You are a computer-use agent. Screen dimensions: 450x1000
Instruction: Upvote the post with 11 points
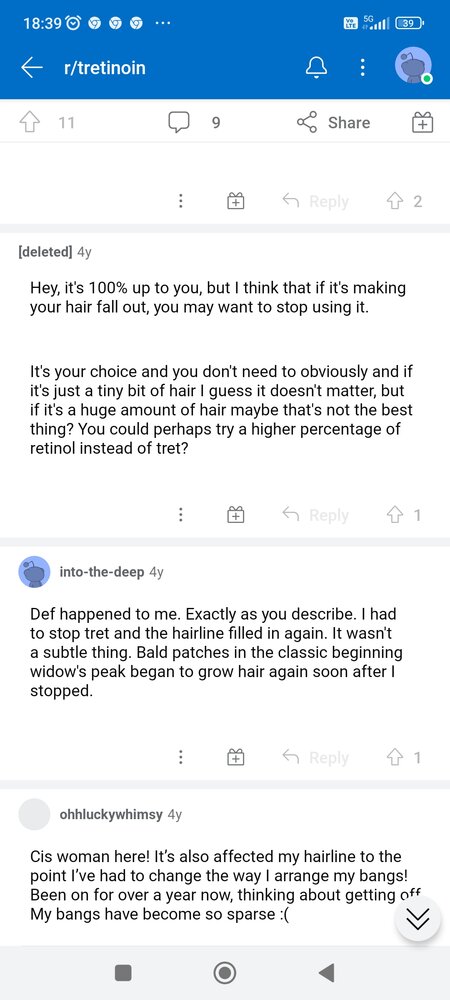point(29,122)
